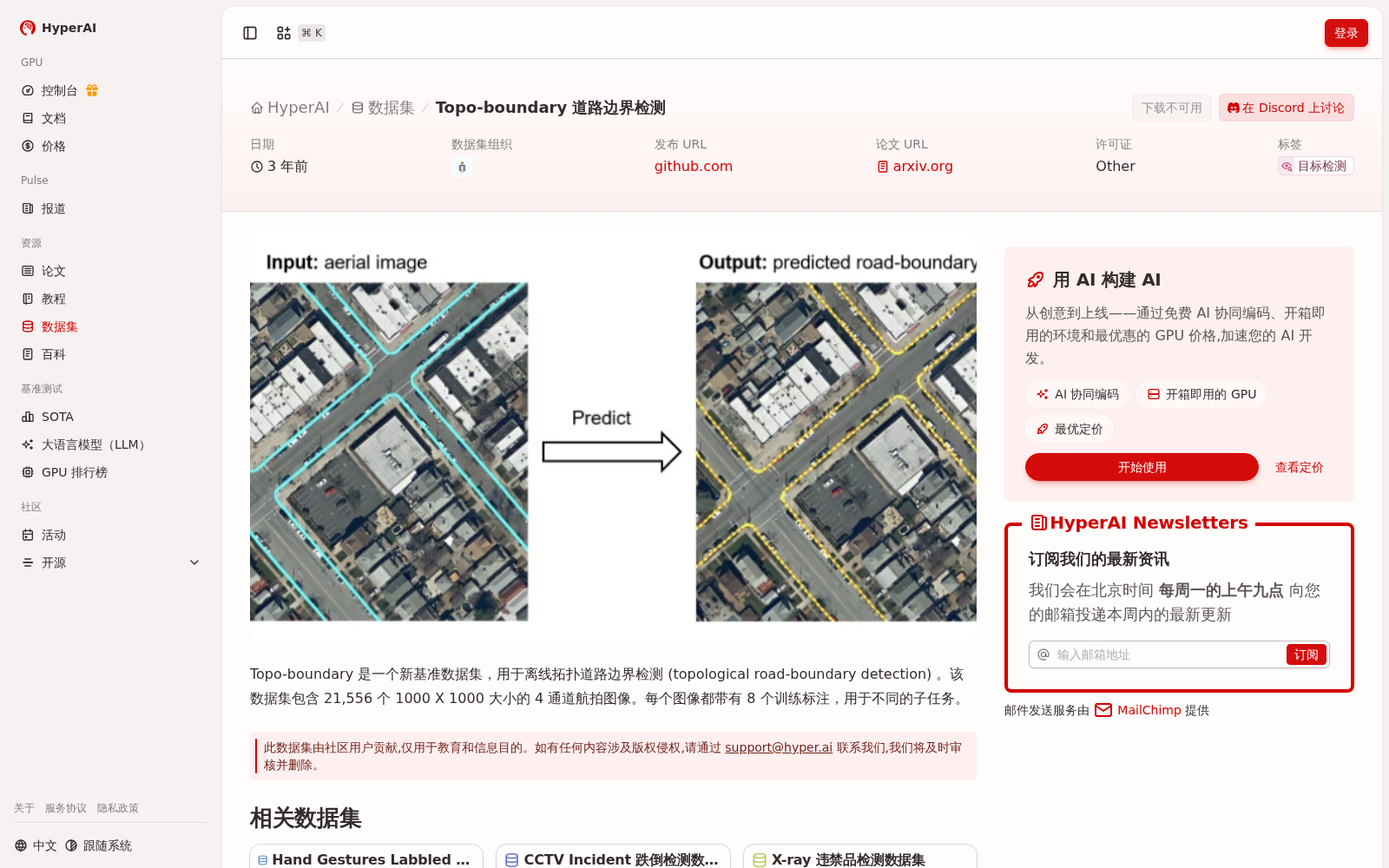Viewport: 1389px width, 868px height.
Task: Expand the 开源 section chevron
Action: (194, 562)
